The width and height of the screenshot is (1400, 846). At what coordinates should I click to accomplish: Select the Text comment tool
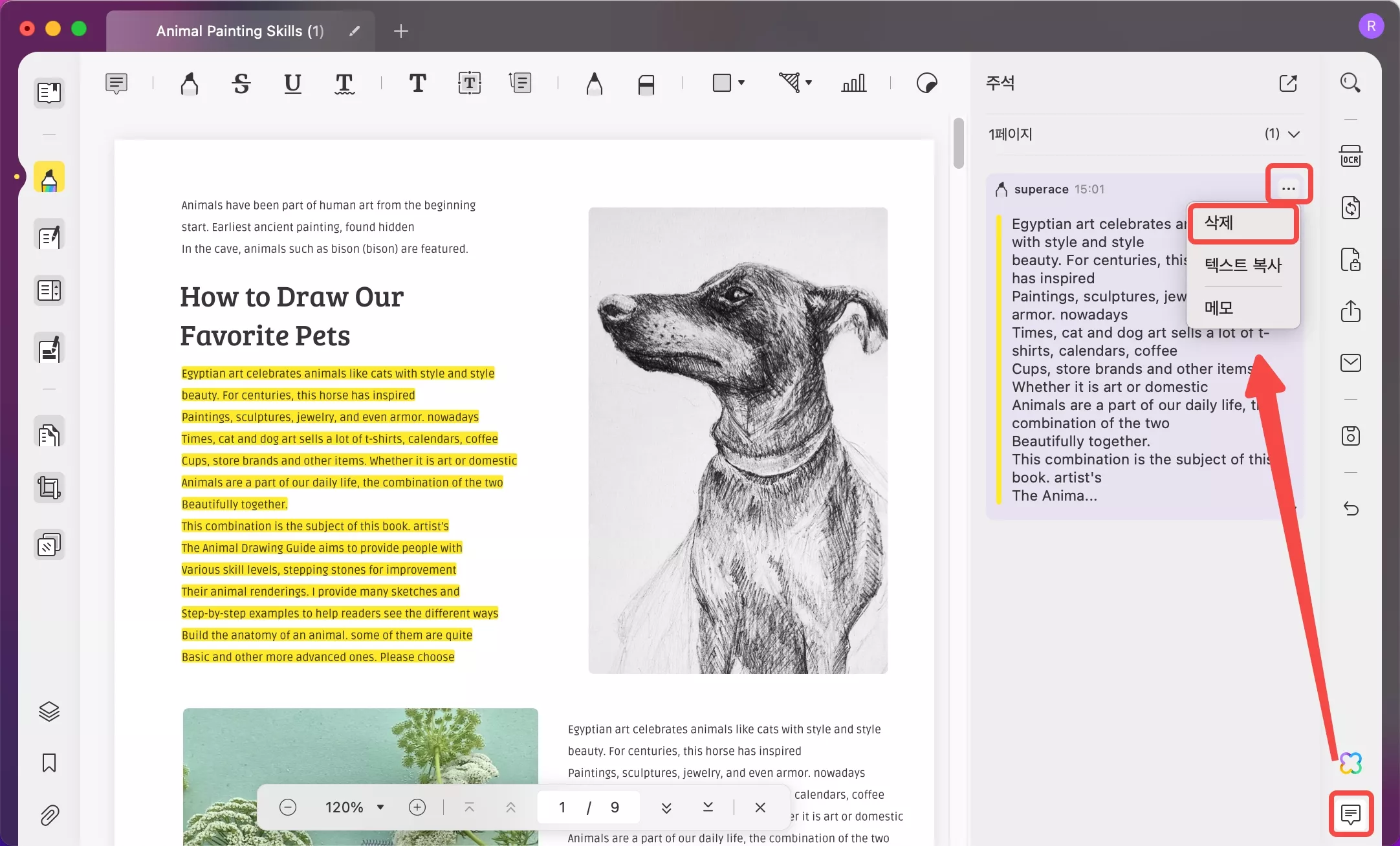coord(417,83)
